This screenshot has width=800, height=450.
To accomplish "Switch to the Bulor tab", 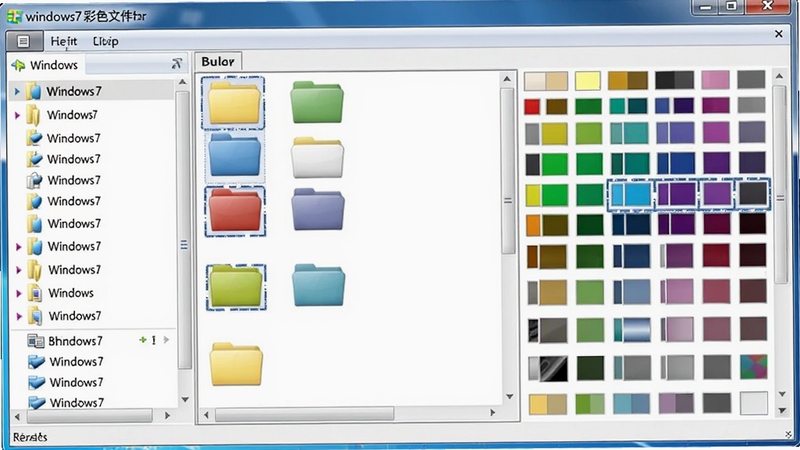I will (x=218, y=61).
